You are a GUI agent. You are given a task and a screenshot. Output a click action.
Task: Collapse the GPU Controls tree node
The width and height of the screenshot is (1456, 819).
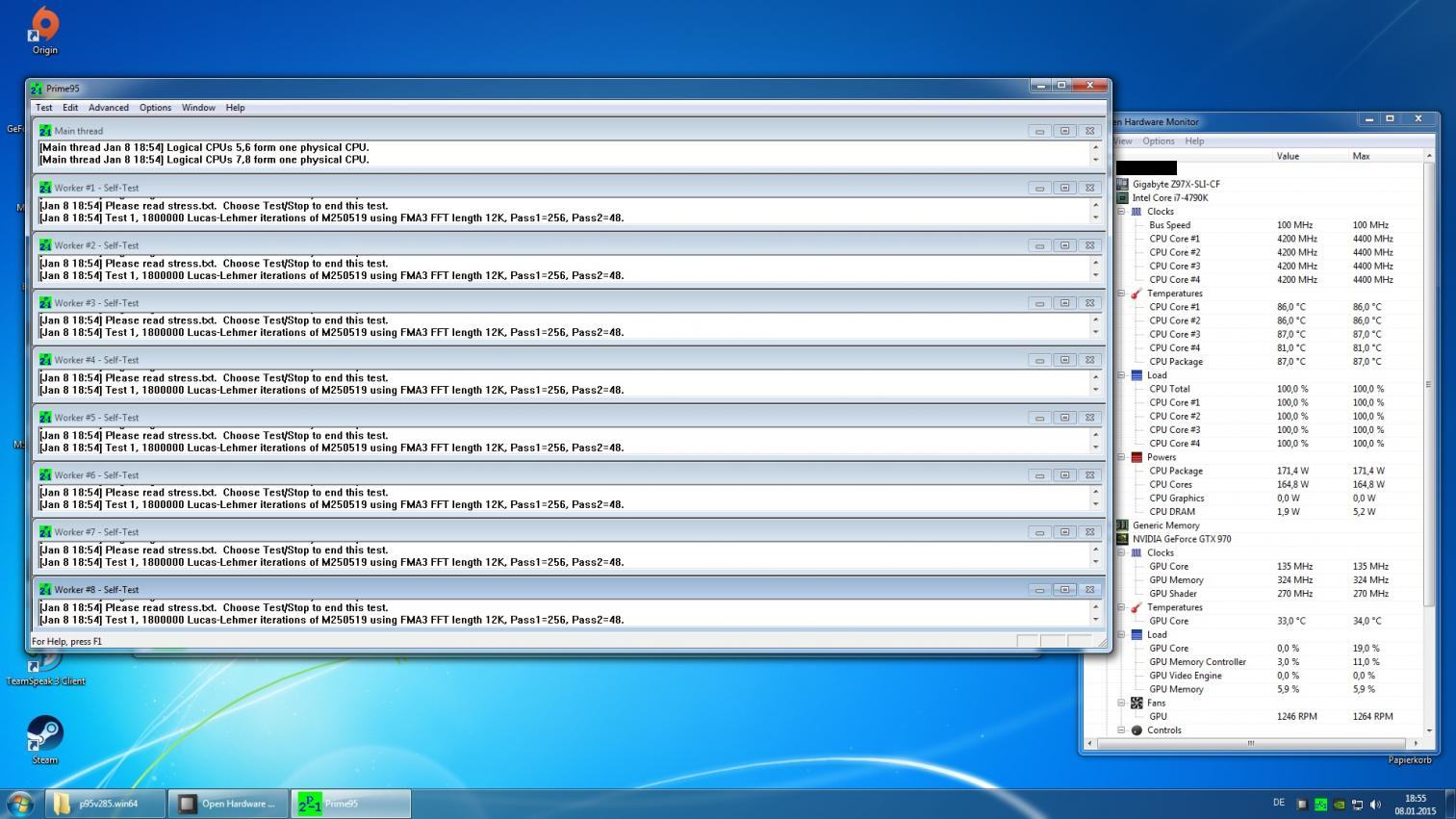(x=1121, y=730)
